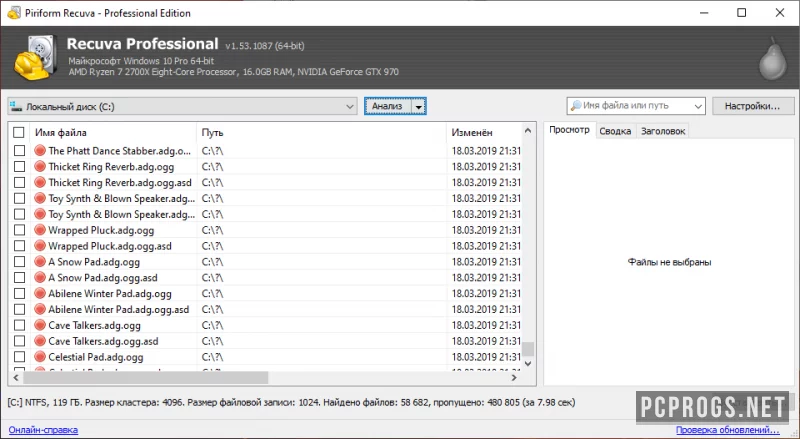Viewport: 800px width, 439px height.
Task: Sort by the Путь column header
Action: click(321, 133)
